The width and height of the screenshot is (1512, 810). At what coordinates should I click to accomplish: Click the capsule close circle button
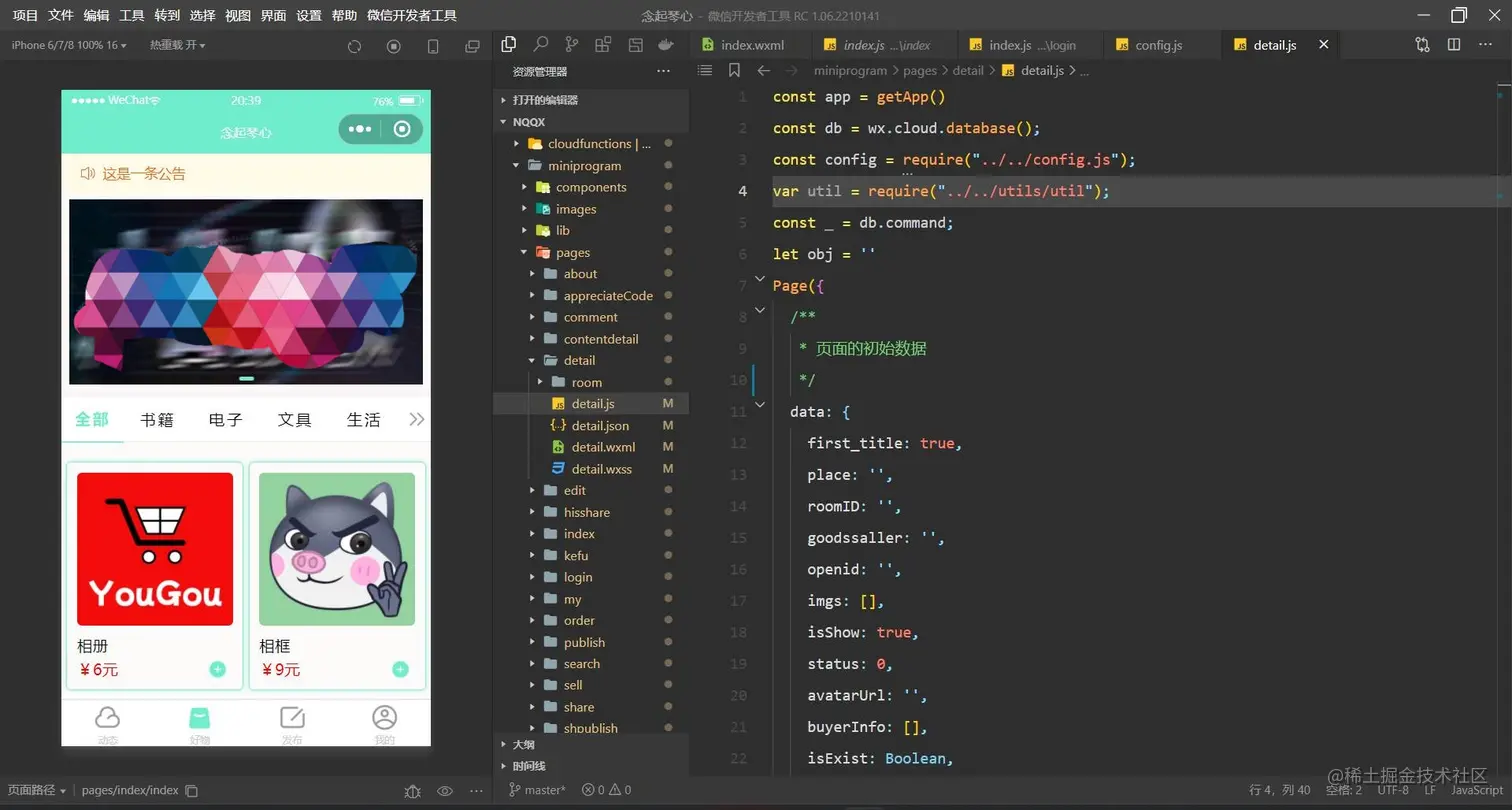pyautogui.click(x=402, y=129)
